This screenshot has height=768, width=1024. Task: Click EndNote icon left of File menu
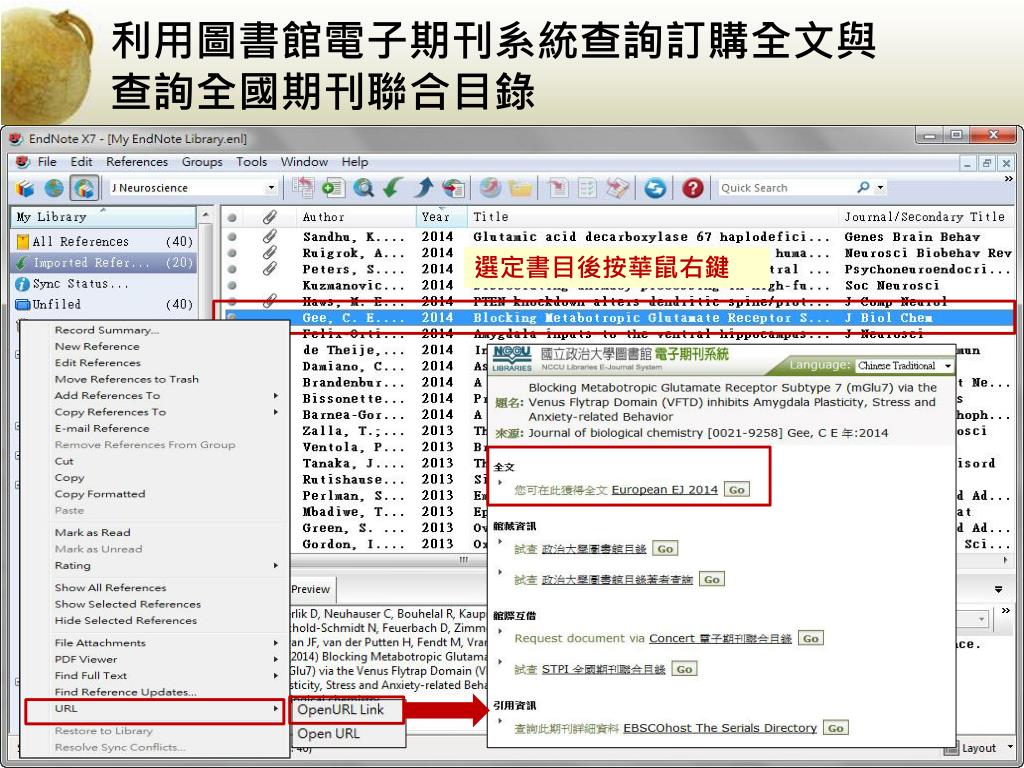click(24, 161)
